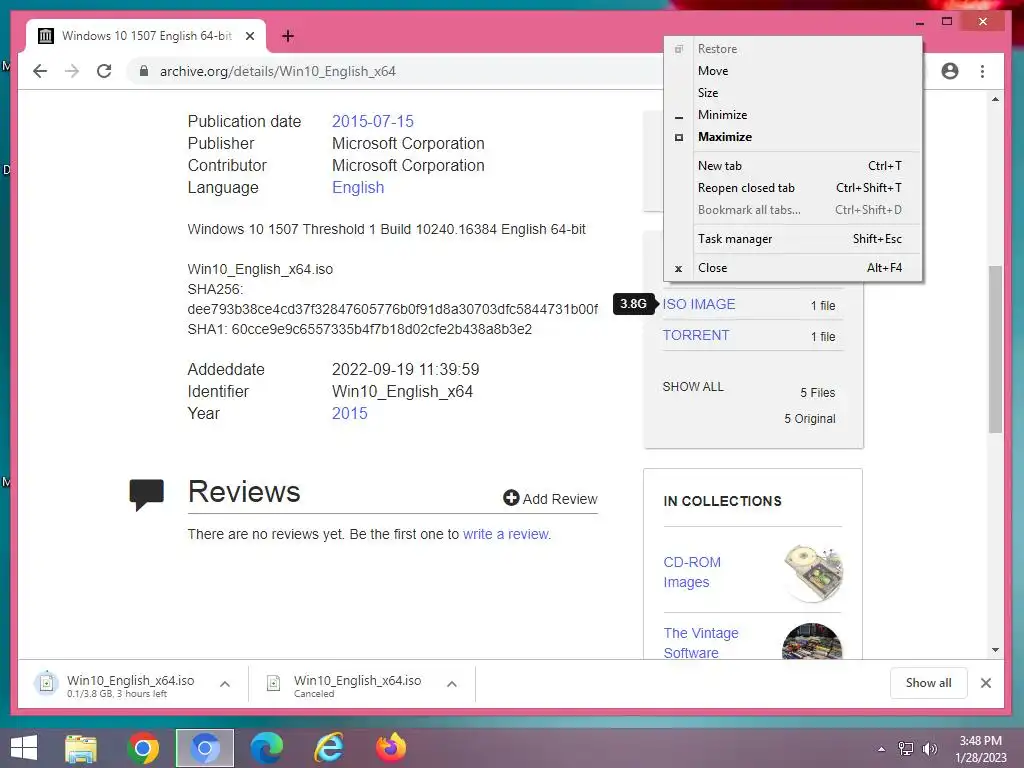The image size is (1024, 768).
Task: Select the Windows 10 1507 English tab
Action: [146, 36]
